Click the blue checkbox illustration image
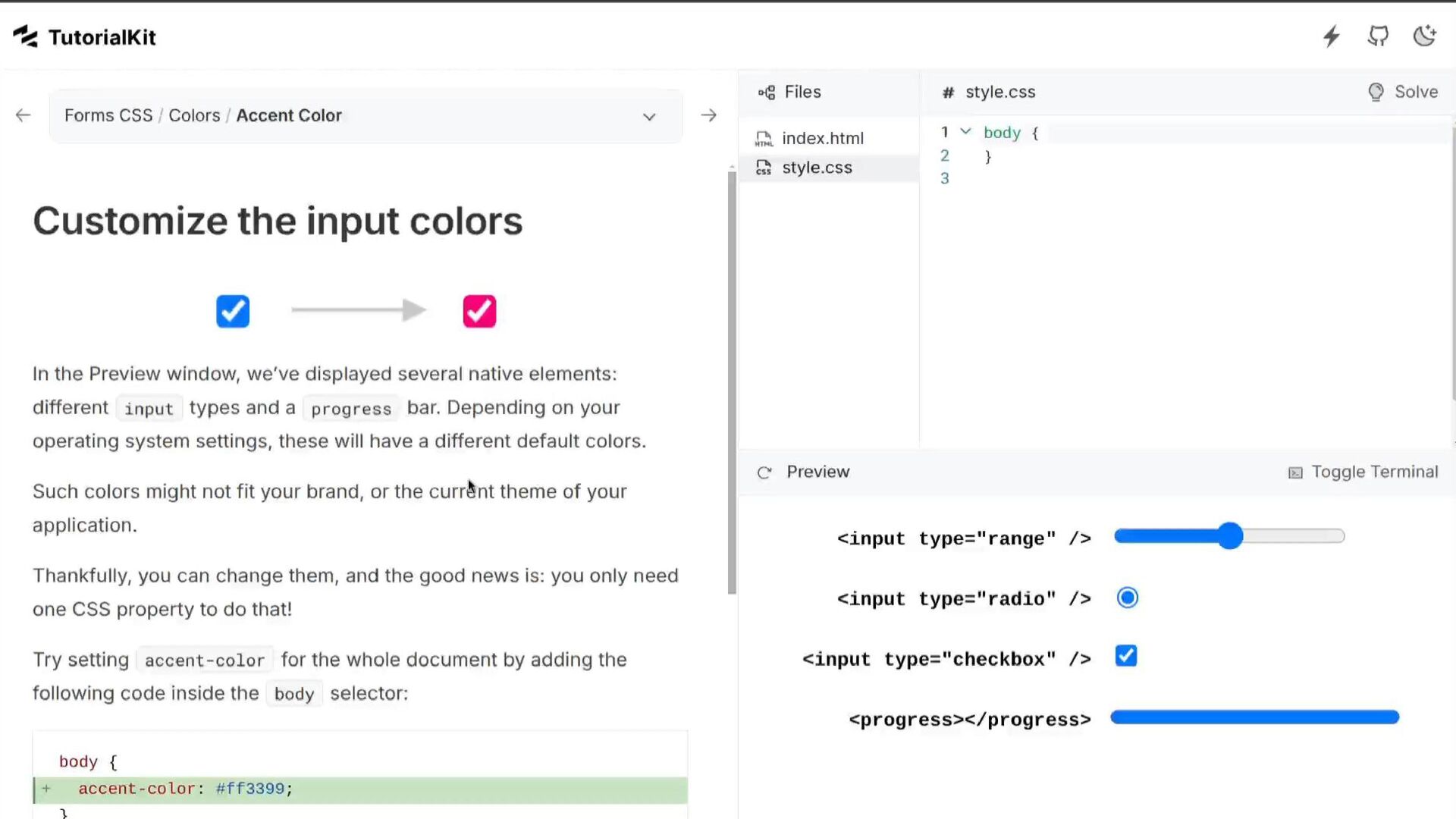 click(x=233, y=311)
